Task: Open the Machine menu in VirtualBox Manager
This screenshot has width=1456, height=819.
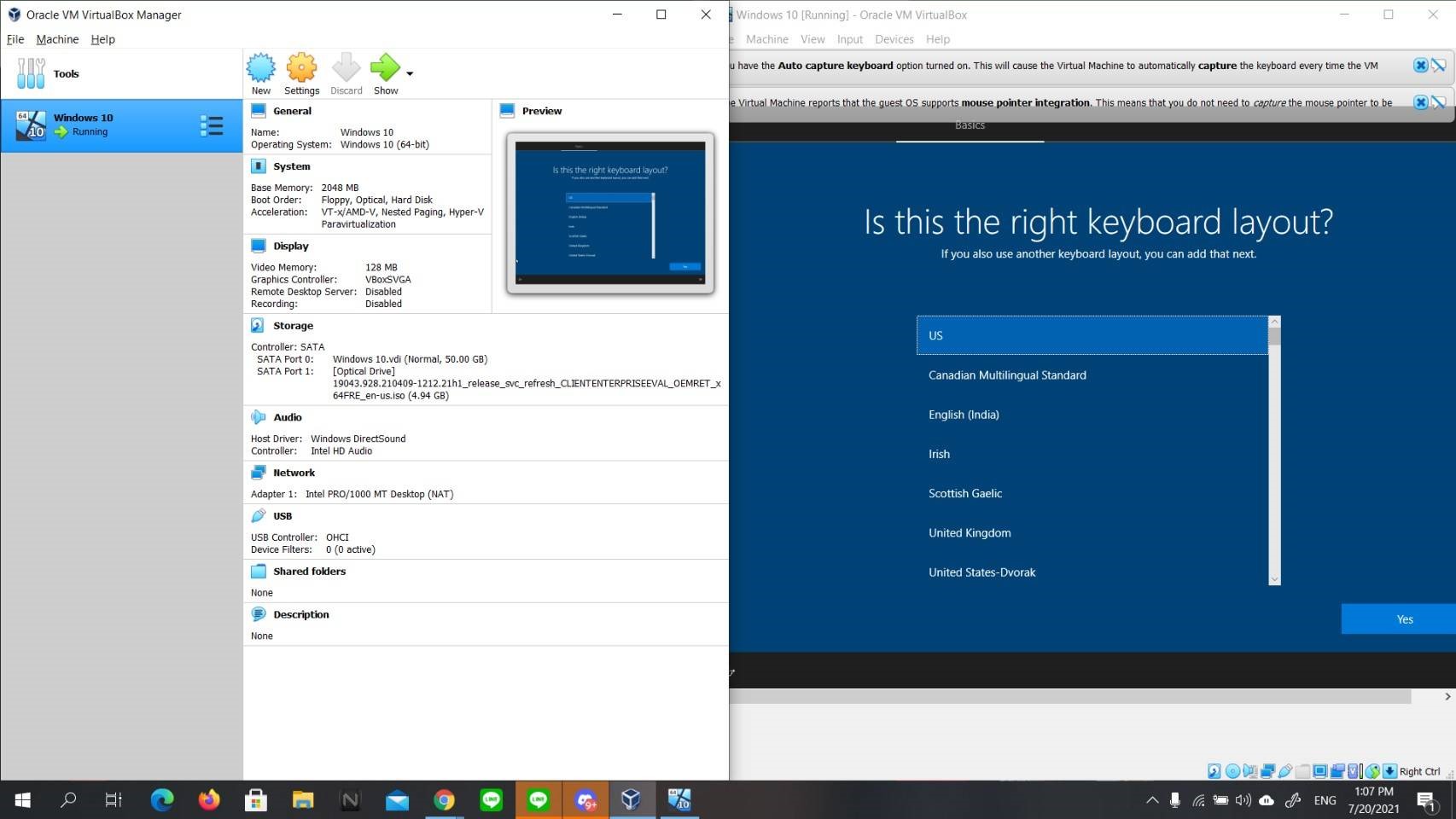Action: coord(57,39)
